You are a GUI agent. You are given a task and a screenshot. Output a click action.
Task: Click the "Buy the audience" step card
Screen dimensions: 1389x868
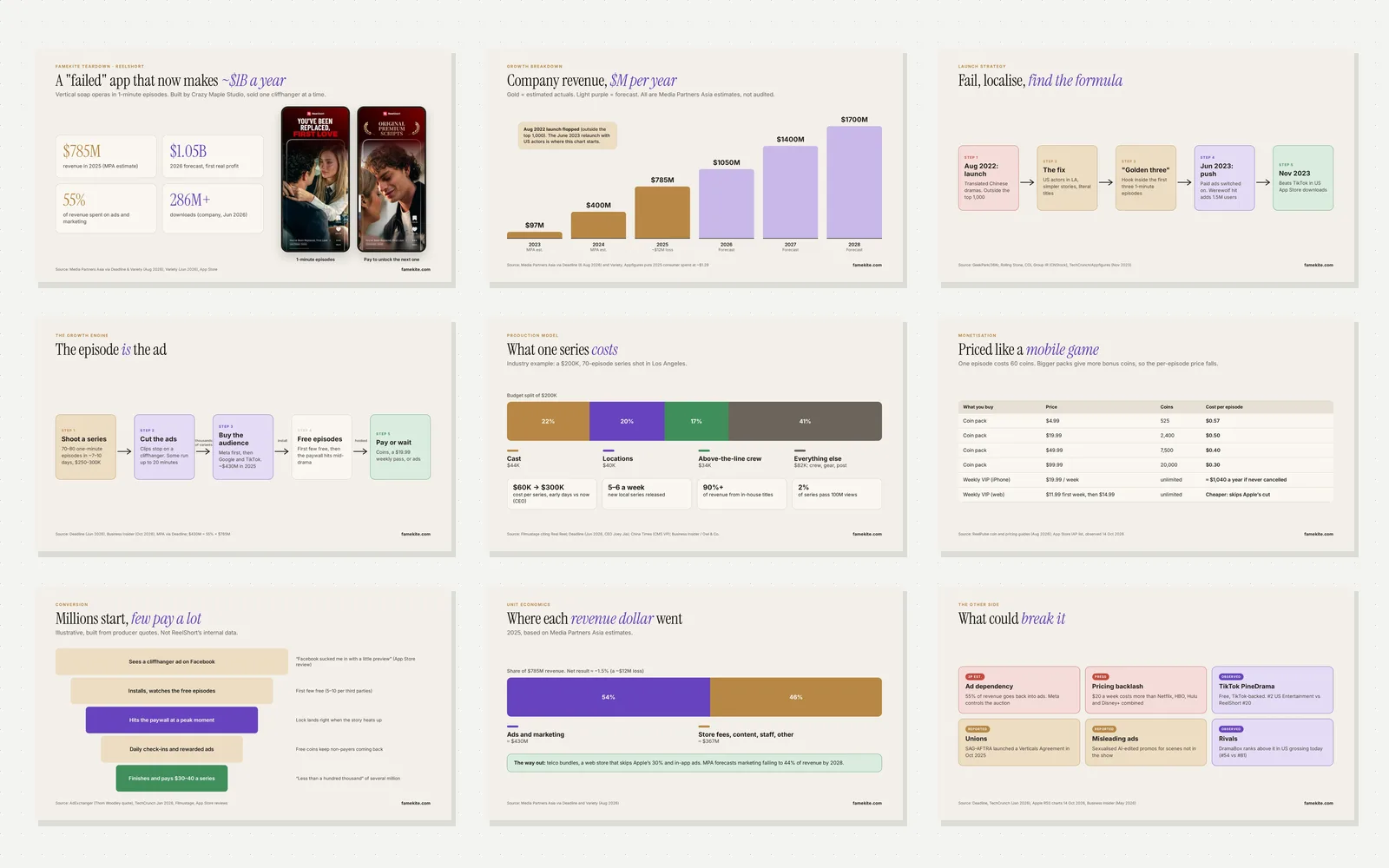243,447
